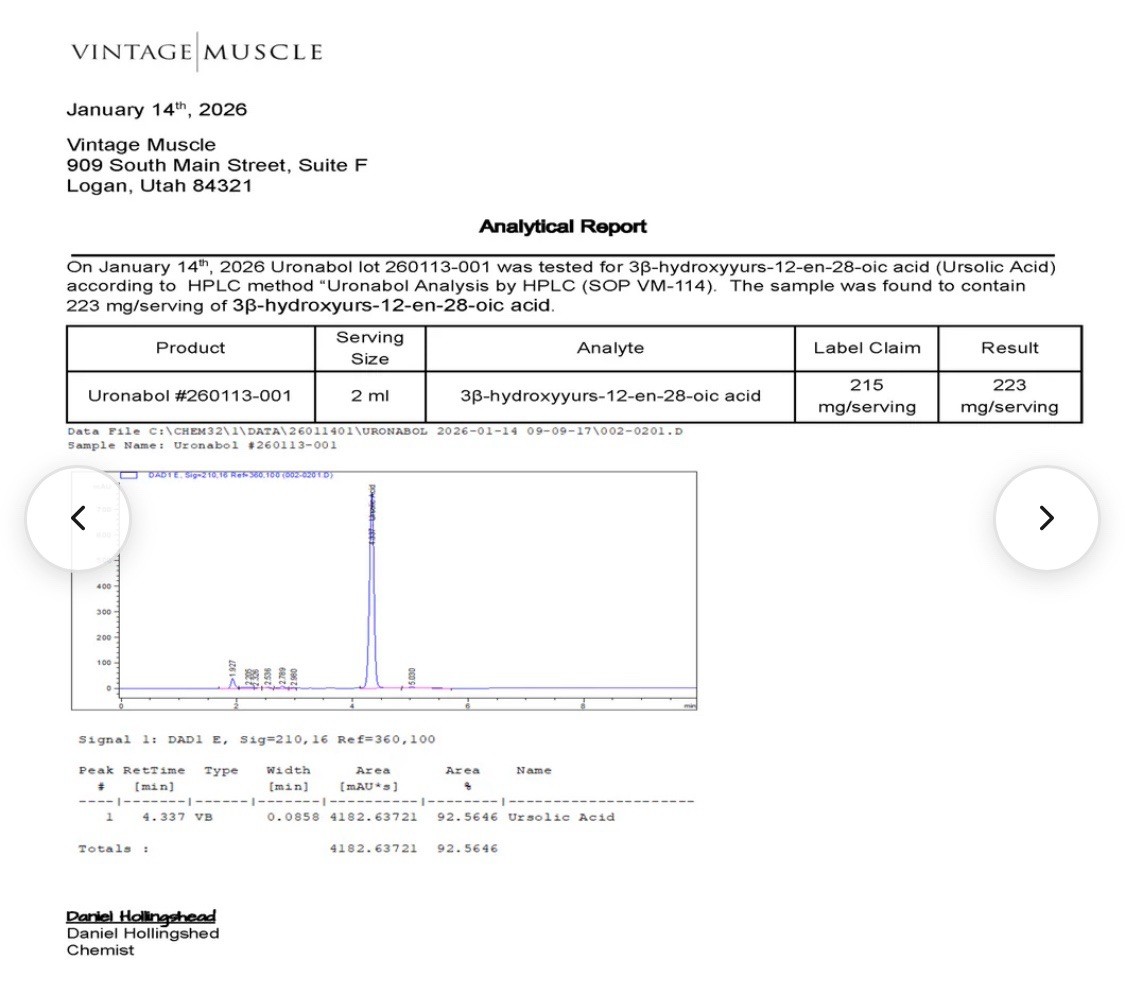
Task: Click retention time value '4.337'
Action: (x=163, y=817)
